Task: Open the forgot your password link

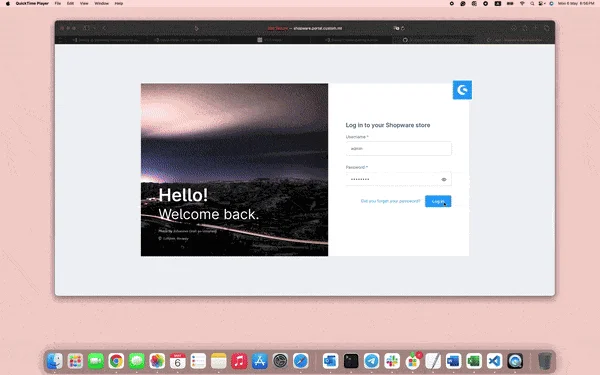Action: click(x=390, y=201)
